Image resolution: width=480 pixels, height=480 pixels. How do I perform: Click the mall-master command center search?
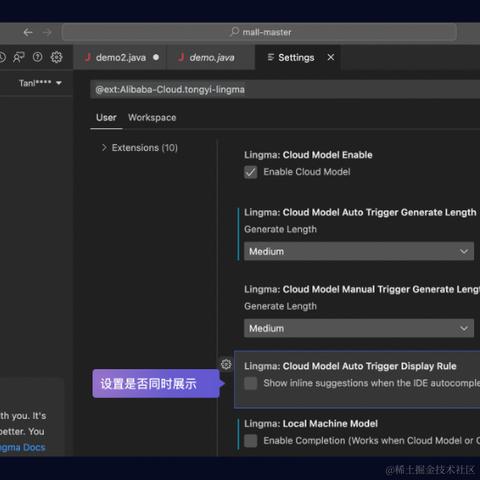(259, 32)
